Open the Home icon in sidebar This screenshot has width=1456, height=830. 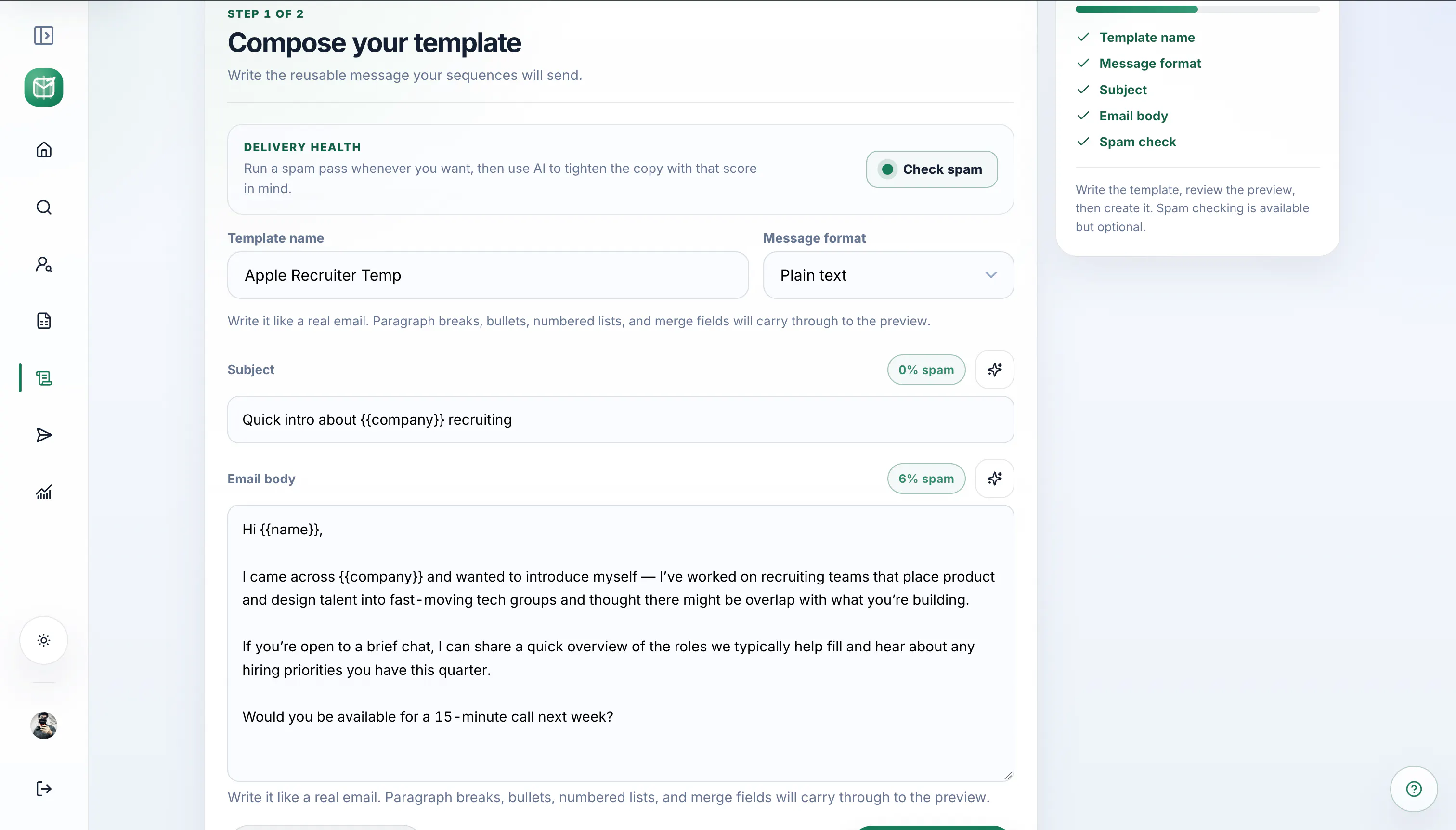pyautogui.click(x=44, y=150)
